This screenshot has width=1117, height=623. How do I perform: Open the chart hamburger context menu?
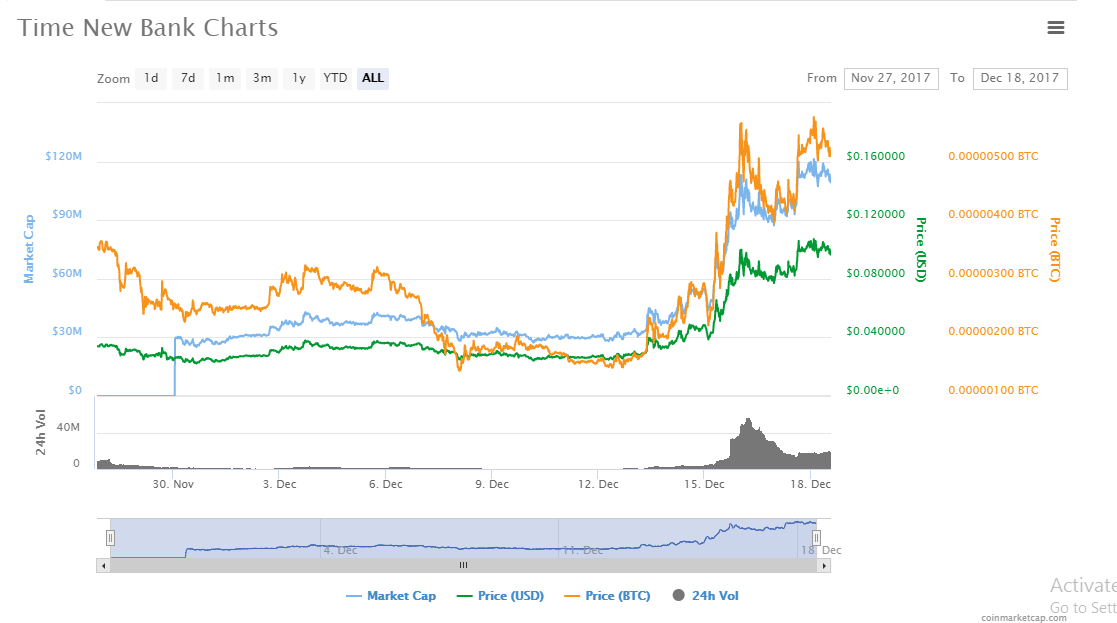click(1055, 28)
